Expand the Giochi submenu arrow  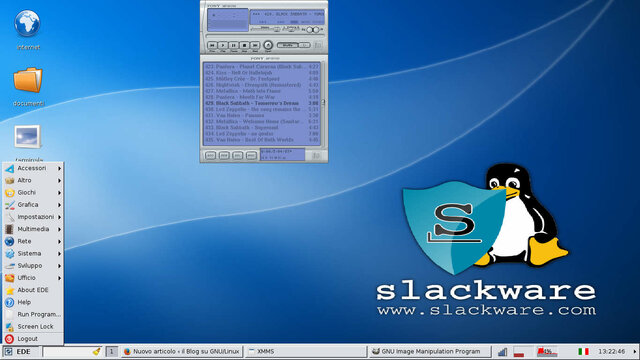pyautogui.click(x=59, y=193)
